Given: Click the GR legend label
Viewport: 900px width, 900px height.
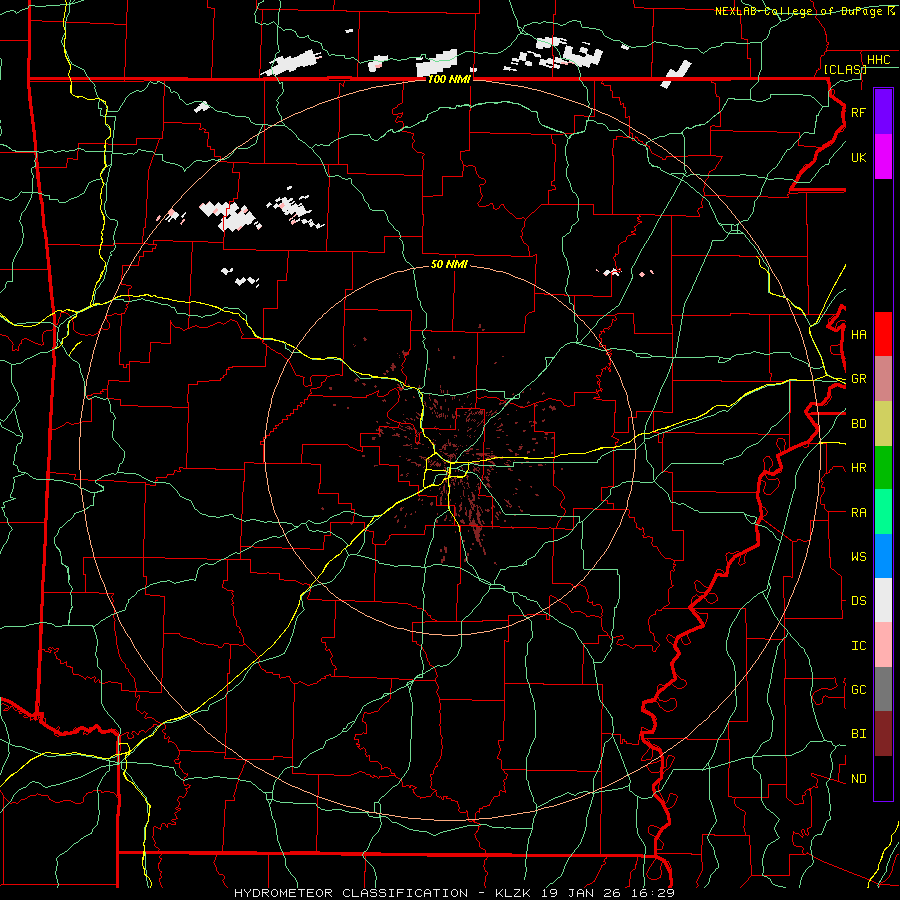Looking at the screenshot, I should 859,379.
